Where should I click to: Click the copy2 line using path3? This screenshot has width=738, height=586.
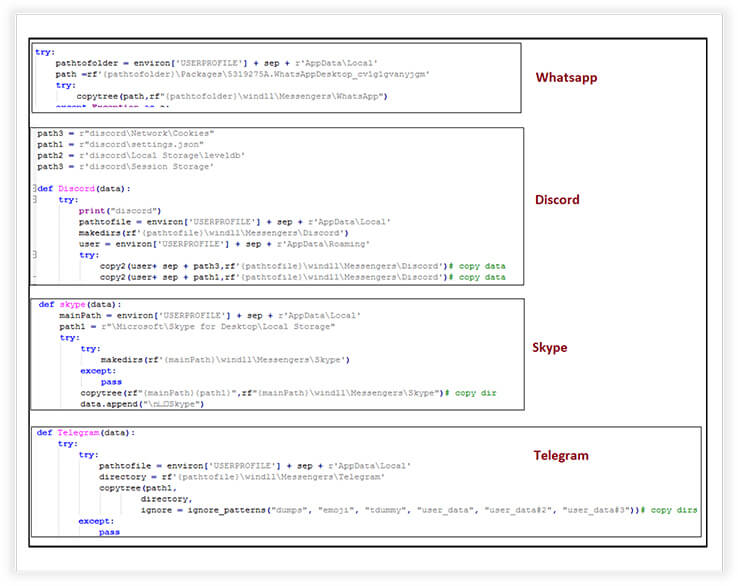point(303,266)
